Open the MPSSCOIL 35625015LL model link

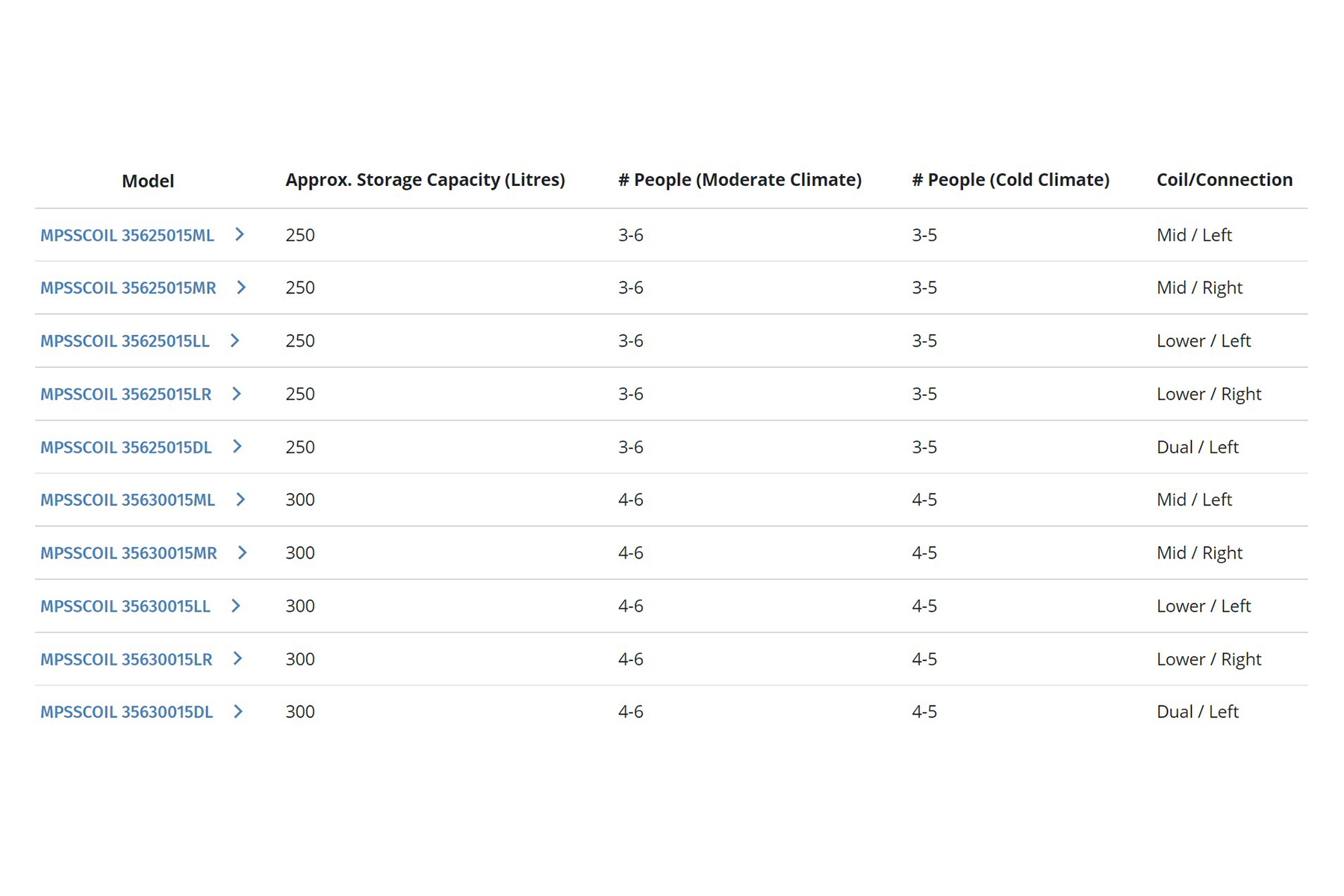click(x=125, y=341)
